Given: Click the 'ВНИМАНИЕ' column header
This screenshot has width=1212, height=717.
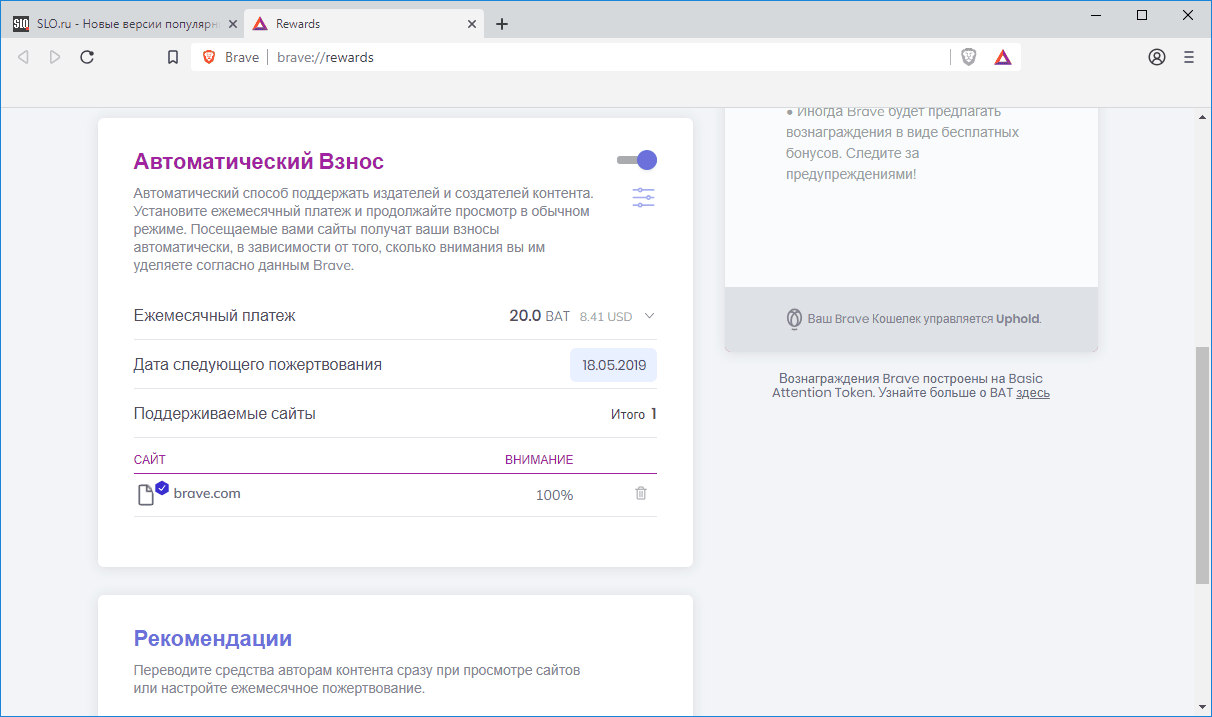Looking at the screenshot, I should (x=539, y=459).
